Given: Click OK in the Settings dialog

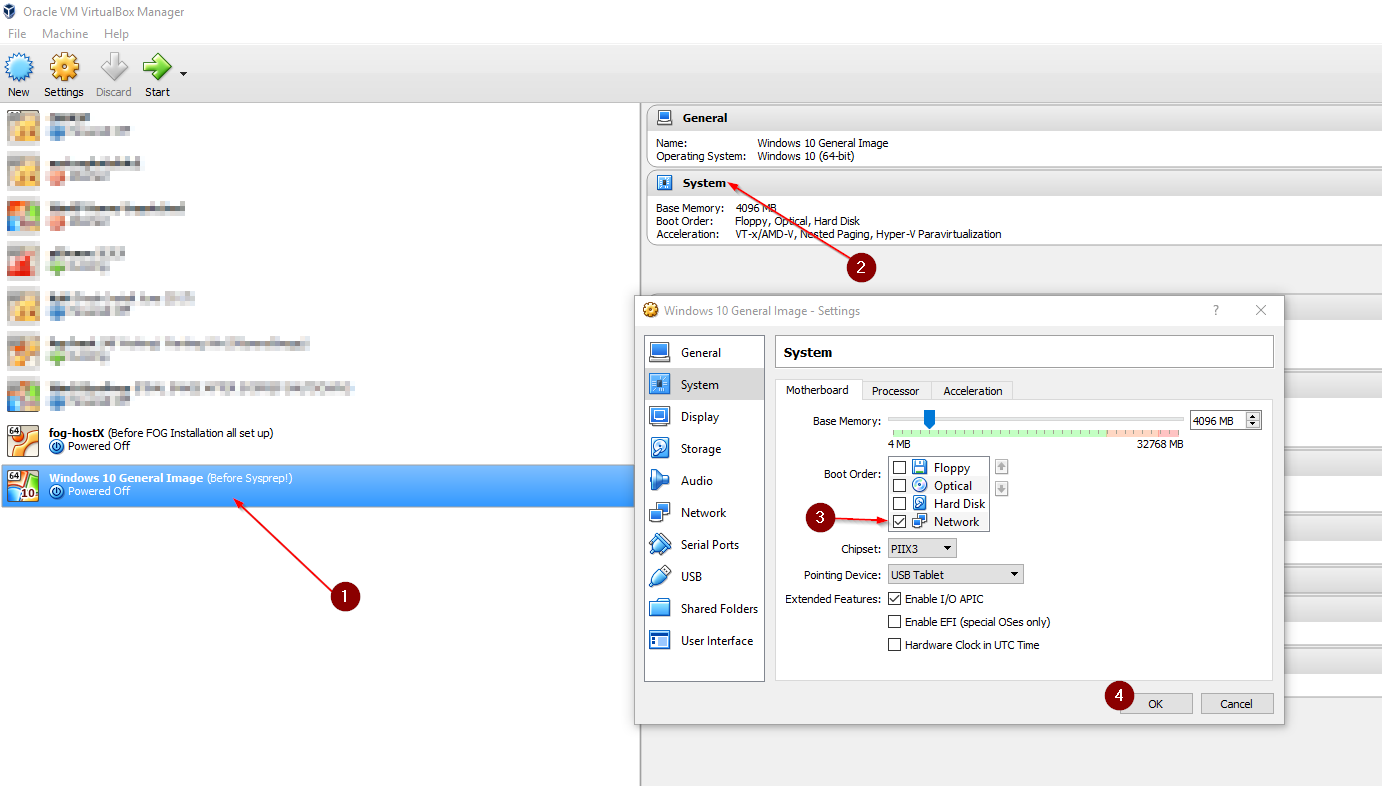Looking at the screenshot, I should point(1155,704).
